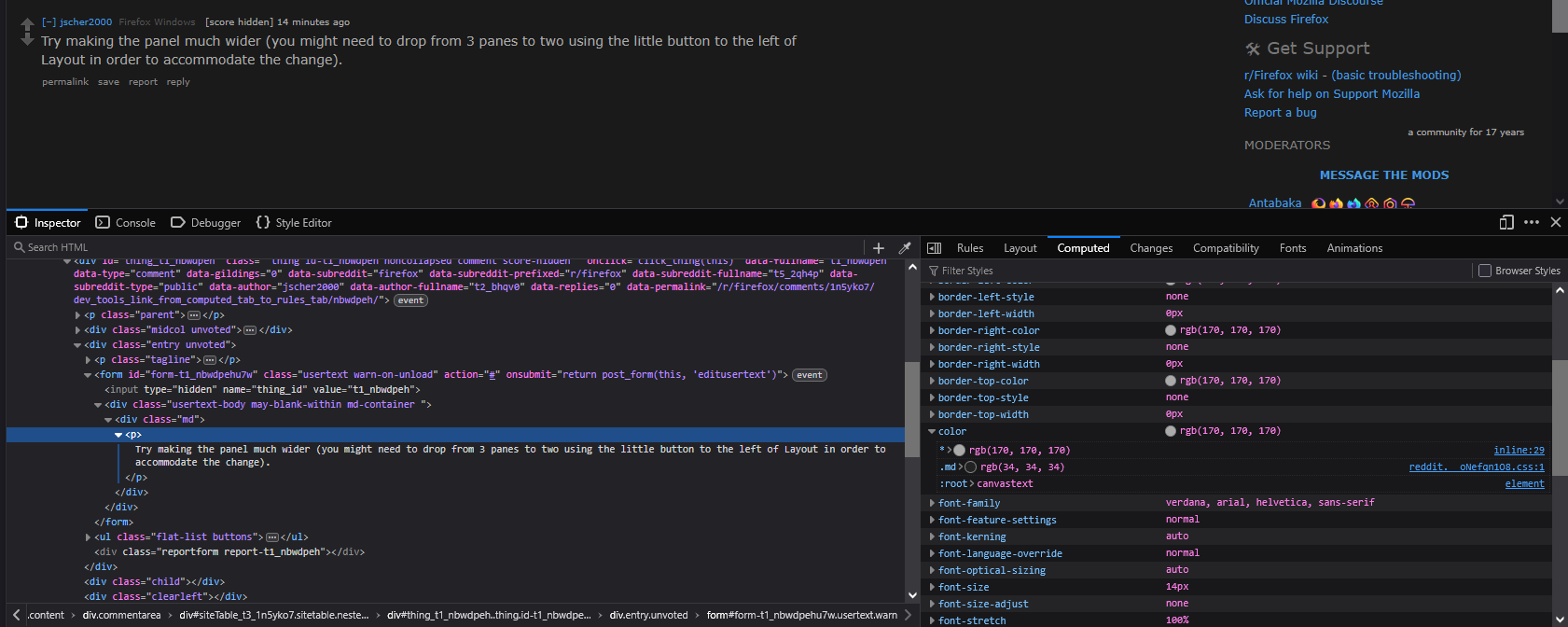Expand the ellipsis in p class="tagline"
This screenshot has height=627, width=1568.
(x=210, y=360)
